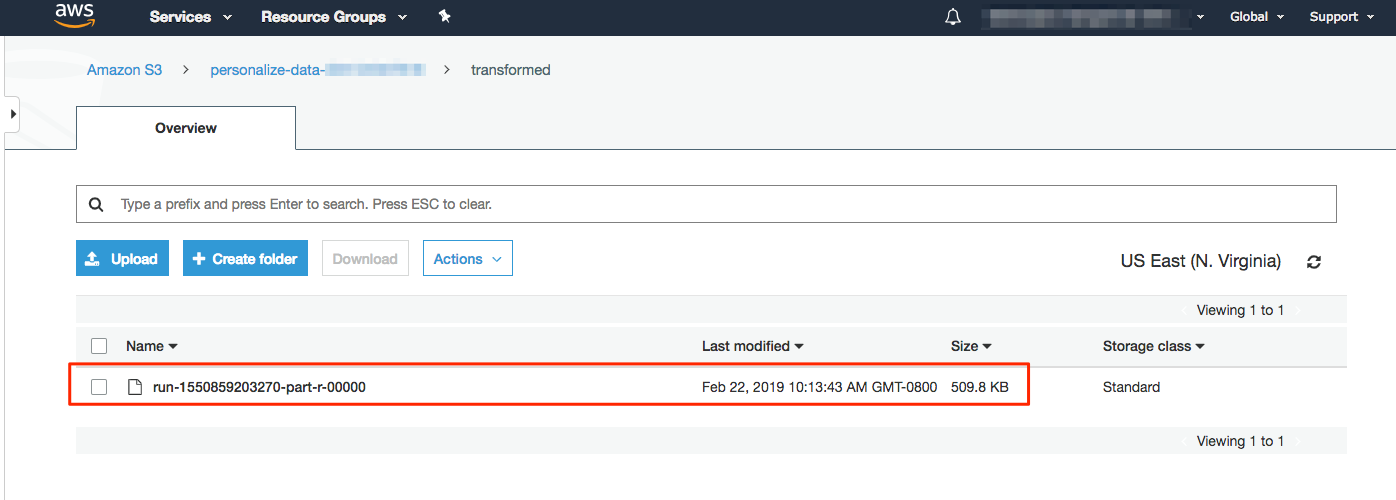Open the Support menu

tap(1340, 17)
